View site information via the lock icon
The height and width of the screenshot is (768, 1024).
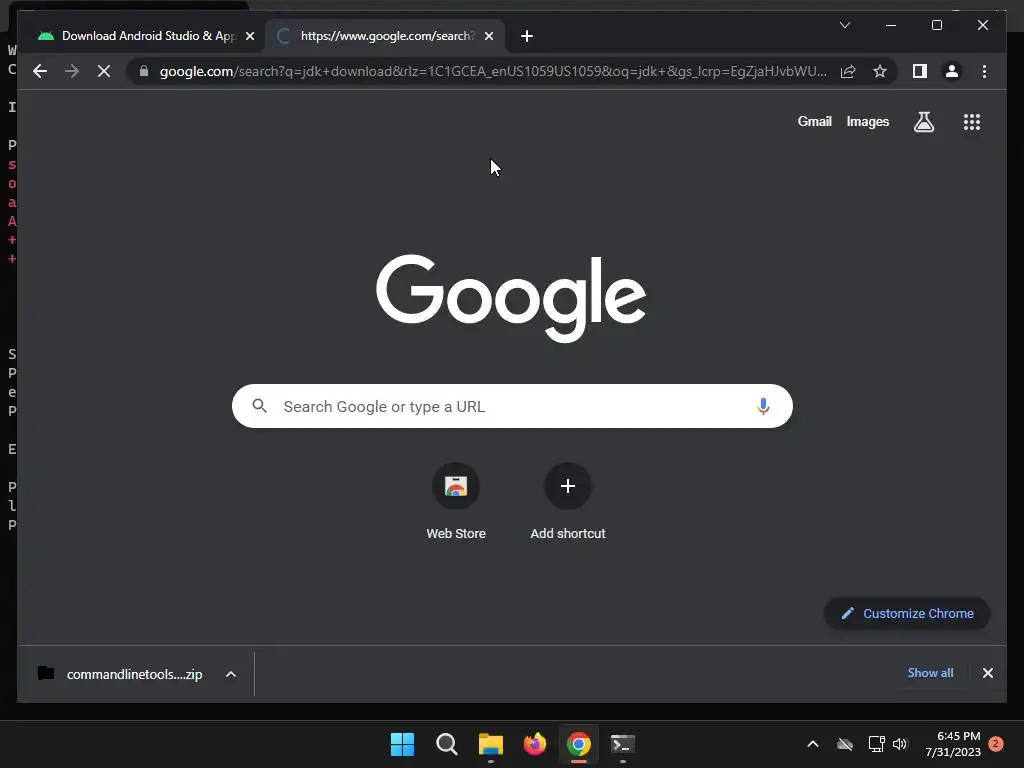[144, 71]
